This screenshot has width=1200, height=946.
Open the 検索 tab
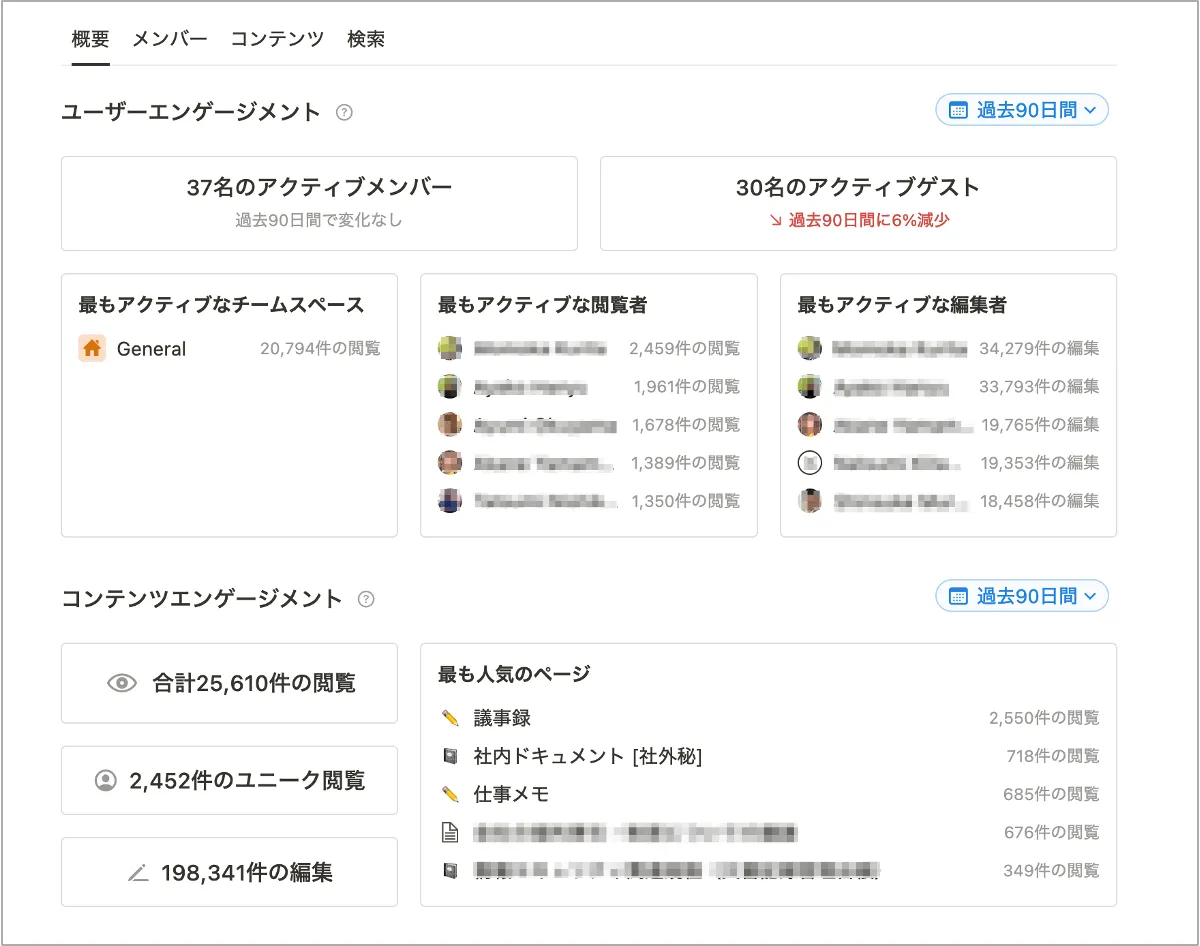click(366, 40)
